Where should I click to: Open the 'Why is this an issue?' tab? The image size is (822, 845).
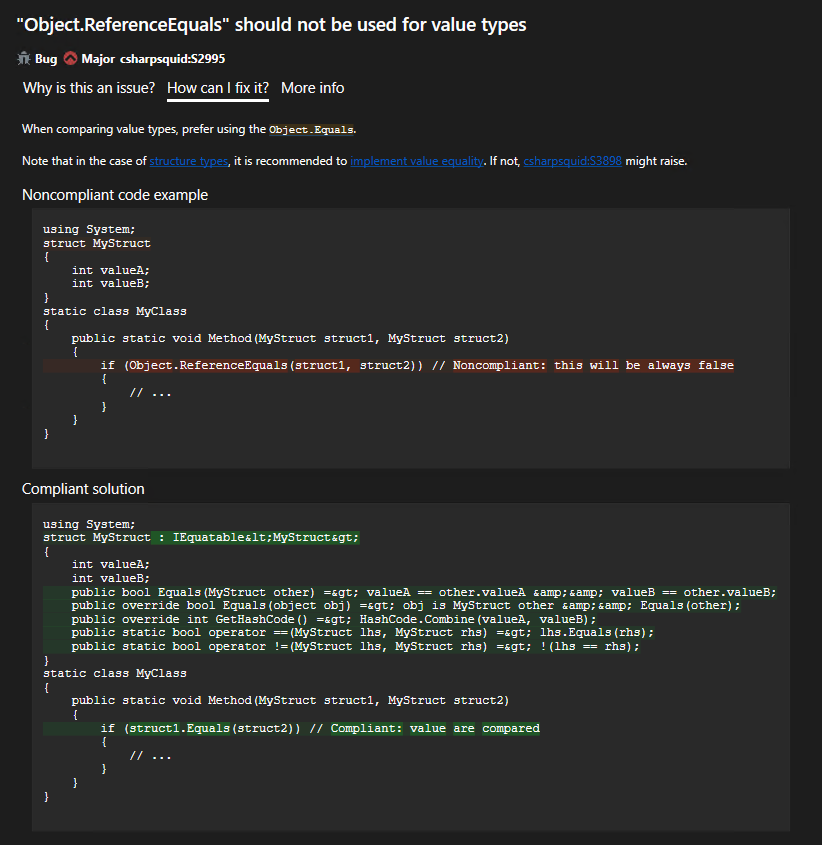89,88
